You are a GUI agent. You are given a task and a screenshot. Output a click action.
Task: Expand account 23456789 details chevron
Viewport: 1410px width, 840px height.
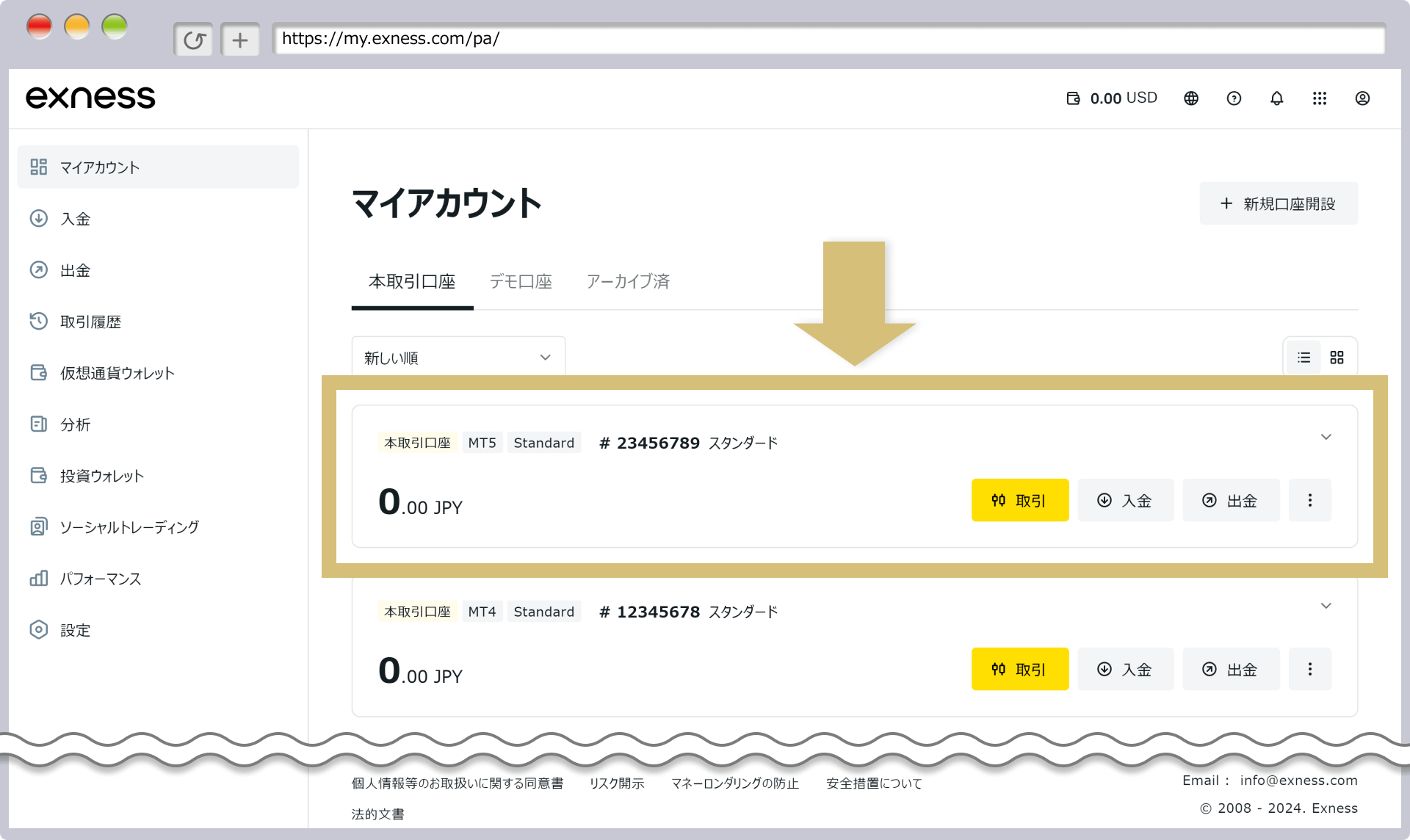tap(1326, 438)
